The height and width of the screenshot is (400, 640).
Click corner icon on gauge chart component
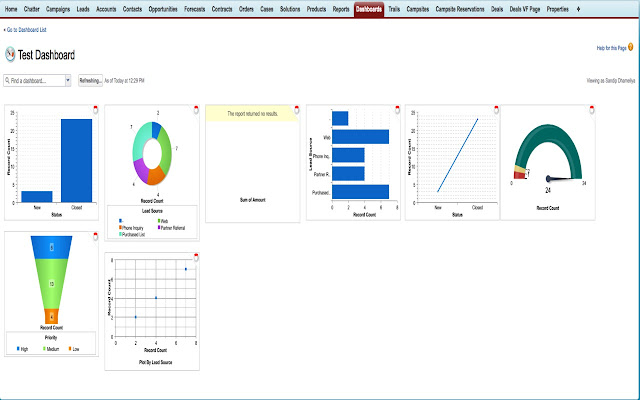pos(594,108)
